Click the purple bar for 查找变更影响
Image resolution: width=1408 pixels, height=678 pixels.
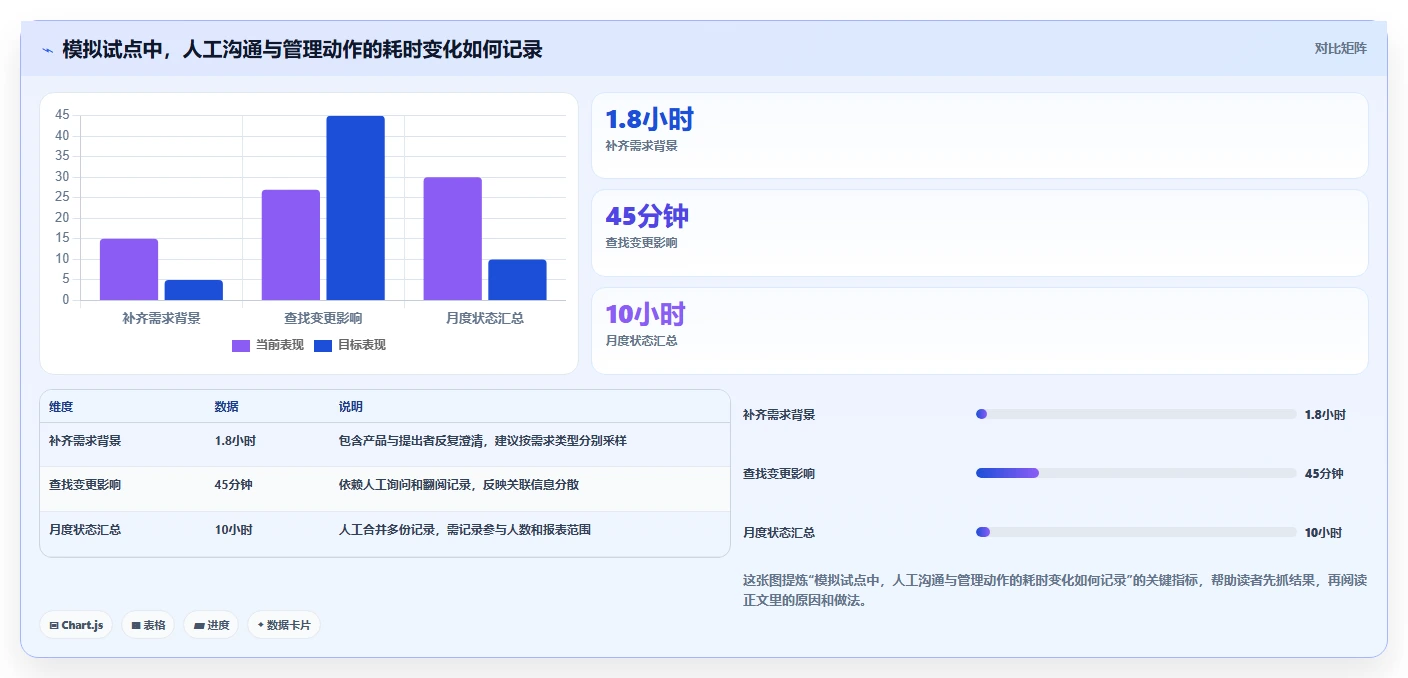(x=291, y=245)
